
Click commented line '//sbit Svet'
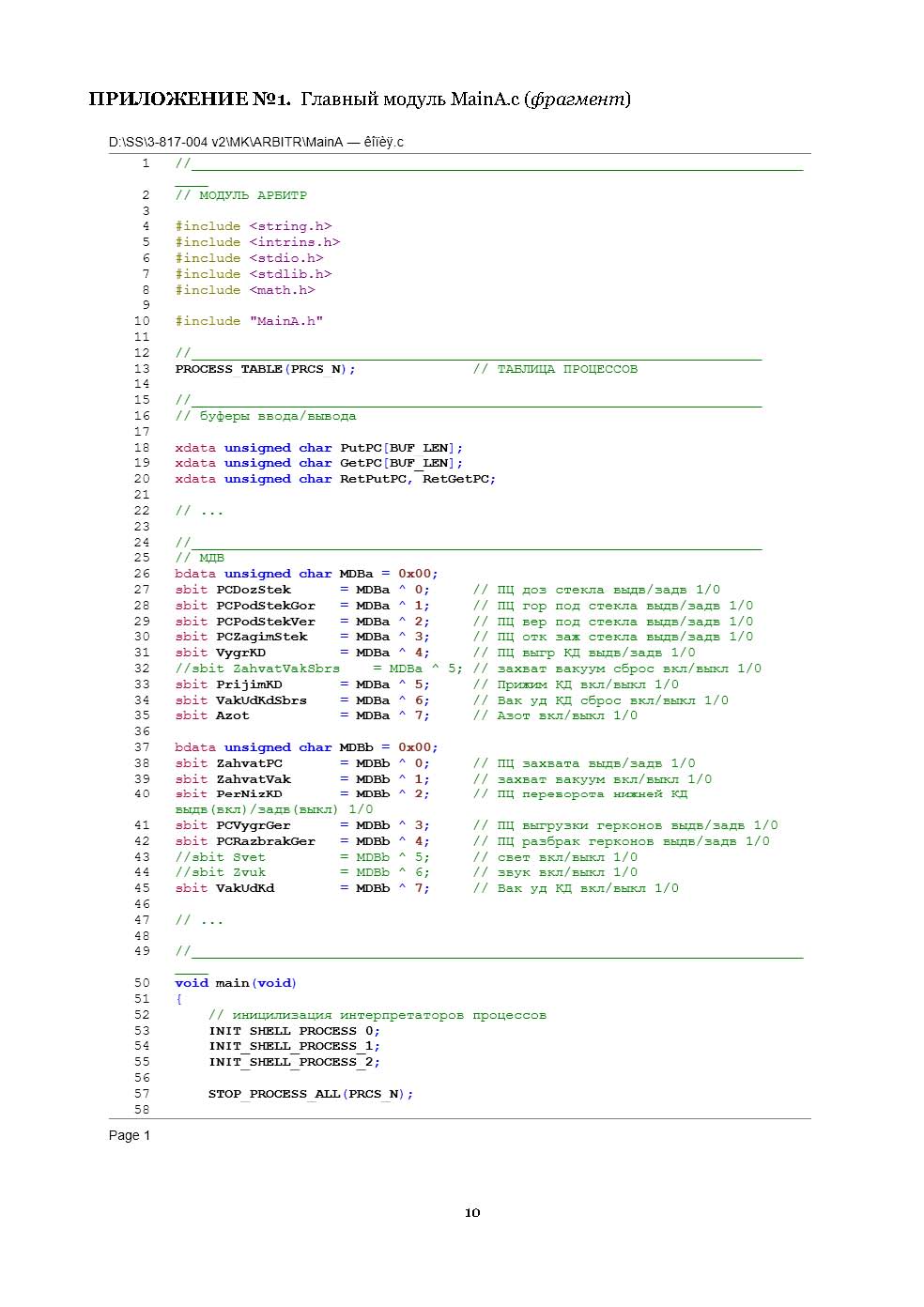[221, 857]
